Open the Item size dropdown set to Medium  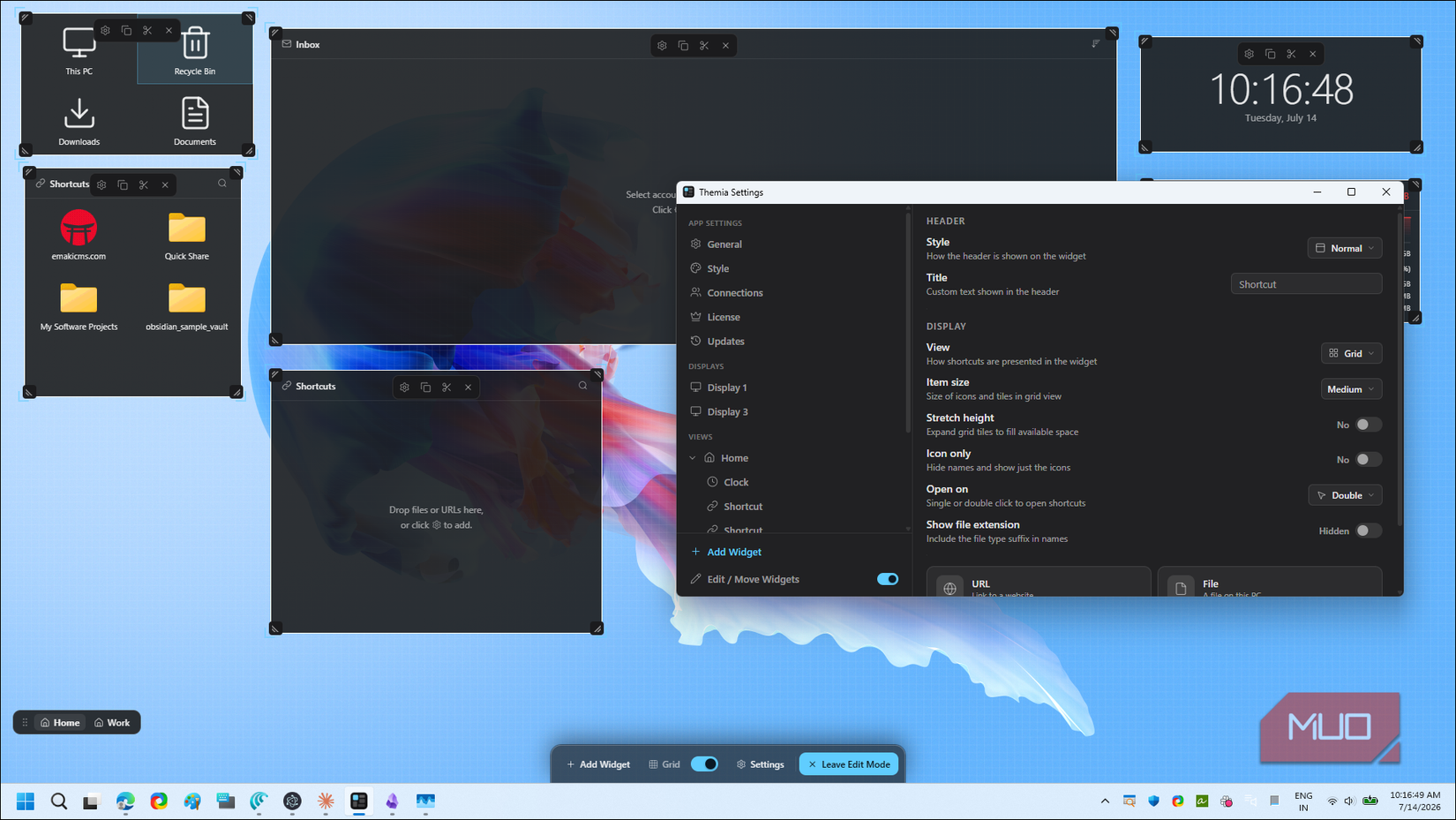click(x=1351, y=389)
